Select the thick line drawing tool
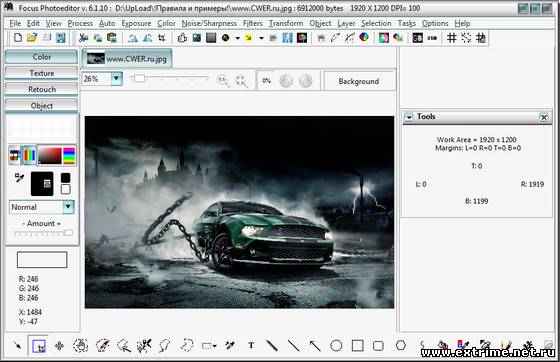The height and width of the screenshot is (362, 560). [272, 345]
